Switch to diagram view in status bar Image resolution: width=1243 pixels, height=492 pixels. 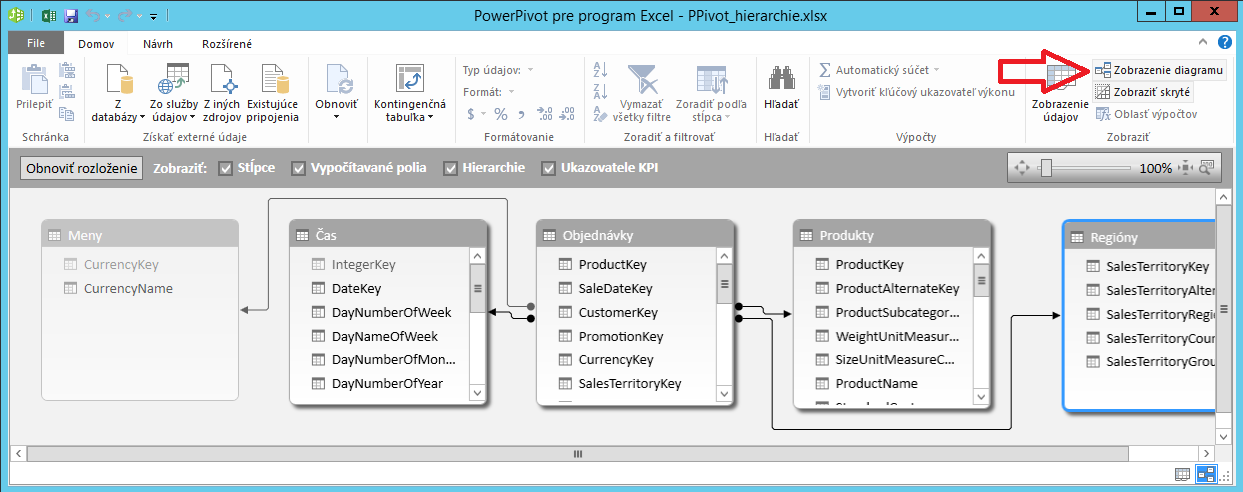pyautogui.click(x=1205, y=474)
